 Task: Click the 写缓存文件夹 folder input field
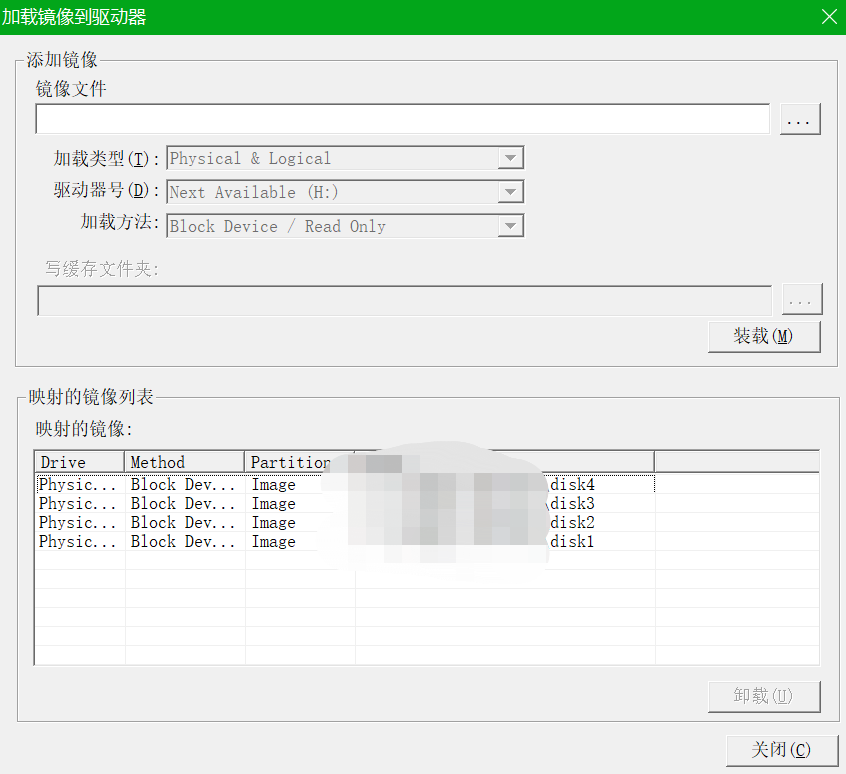coord(405,300)
